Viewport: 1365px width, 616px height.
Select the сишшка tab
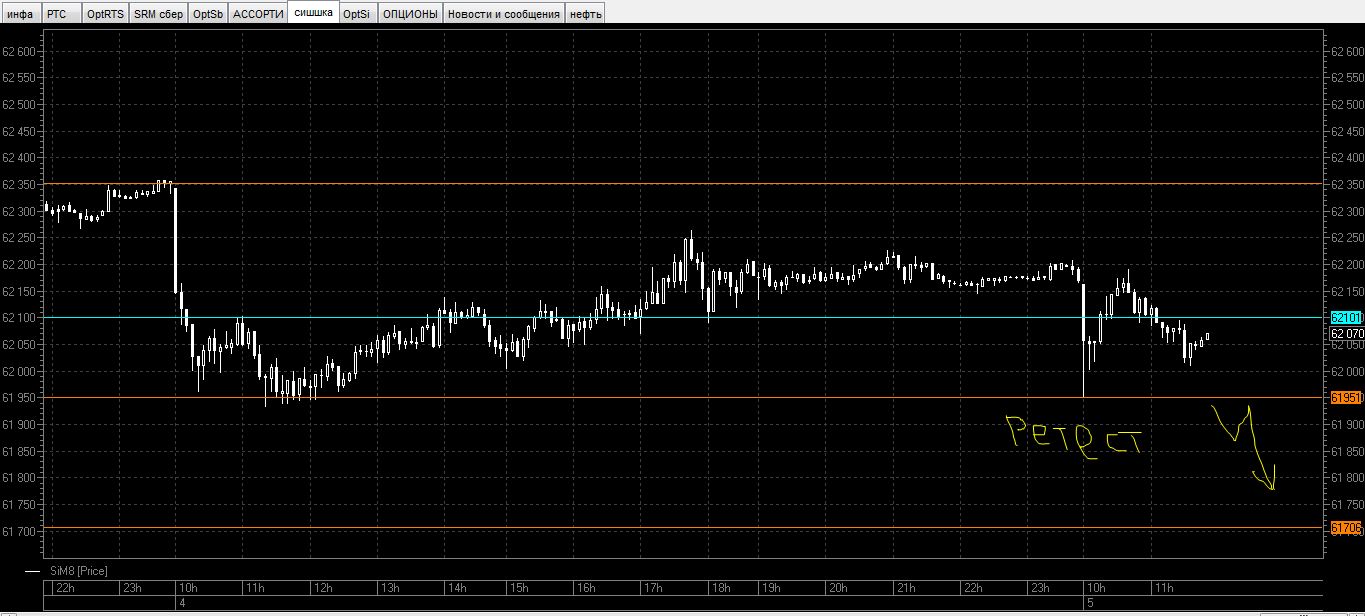pos(313,13)
